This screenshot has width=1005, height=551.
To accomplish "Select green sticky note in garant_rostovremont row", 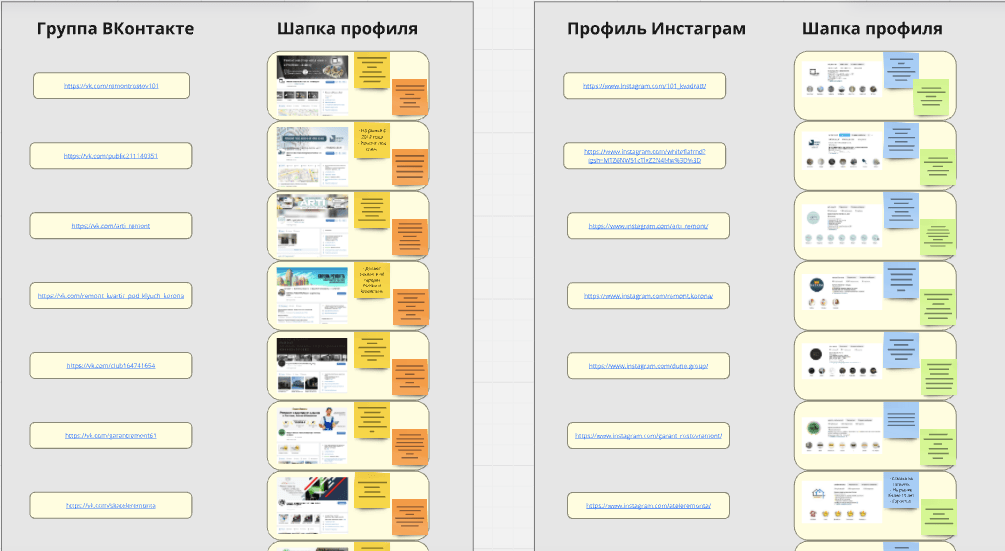I will click(x=938, y=446).
